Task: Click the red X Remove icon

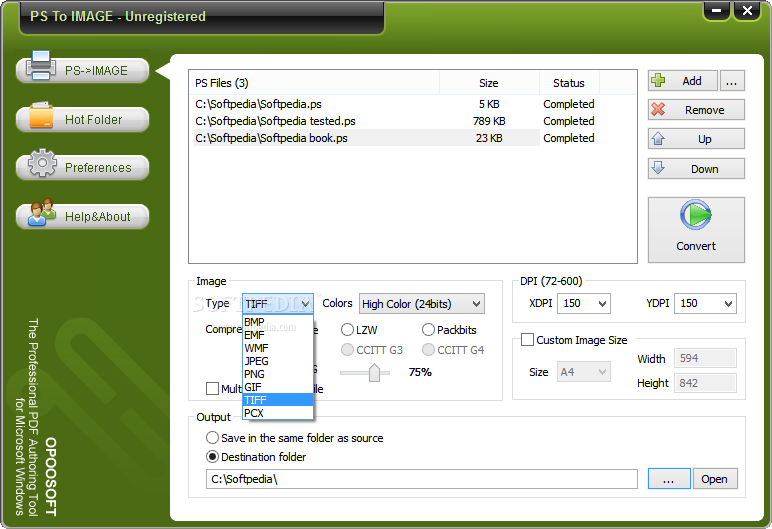Action: pyautogui.click(x=658, y=109)
